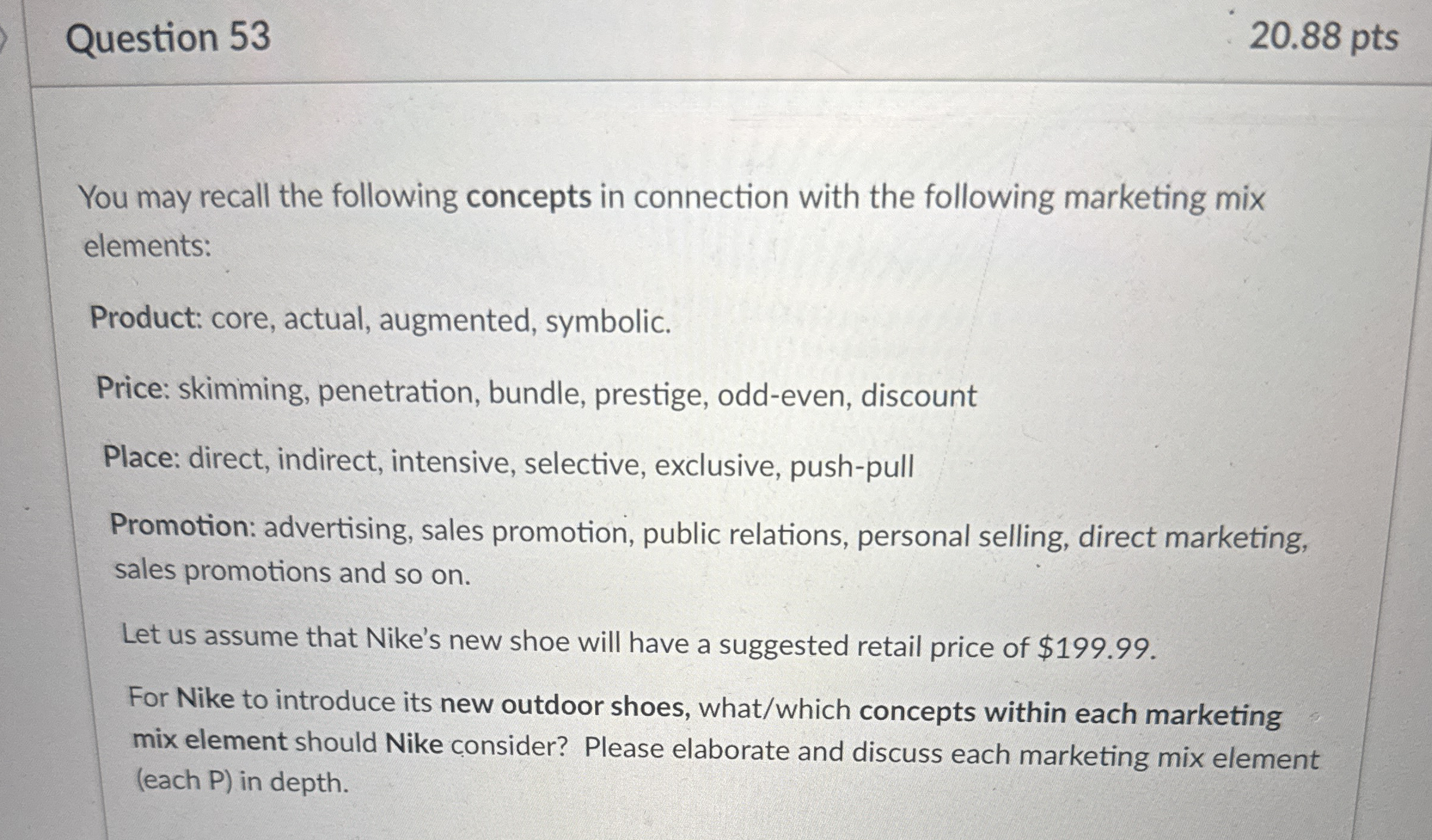1432x840 pixels.
Task: Click the word skimming in Price line
Action: point(243,391)
